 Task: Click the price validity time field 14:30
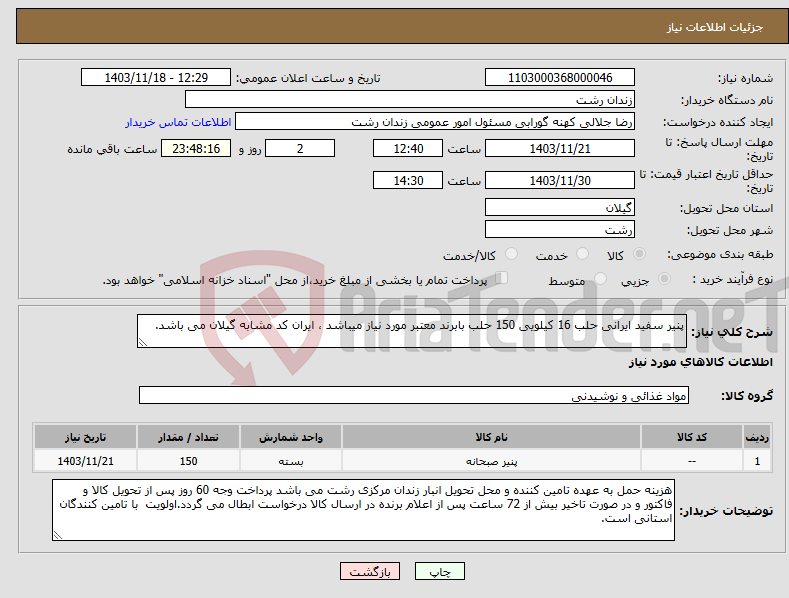pyautogui.click(x=408, y=180)
